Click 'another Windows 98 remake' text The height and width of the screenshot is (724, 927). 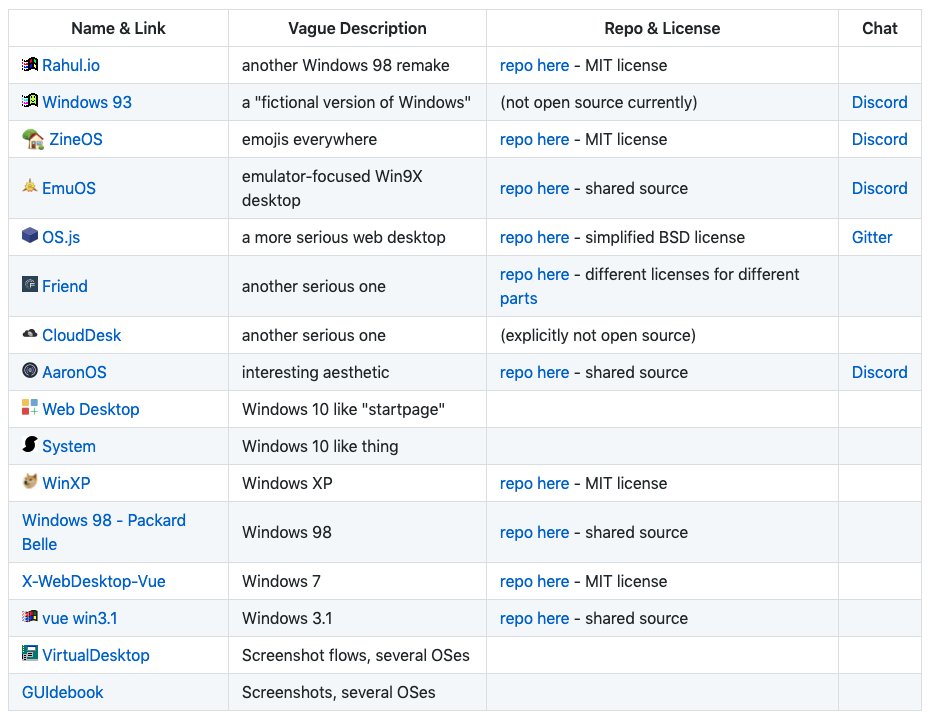(x=345, y=66)
